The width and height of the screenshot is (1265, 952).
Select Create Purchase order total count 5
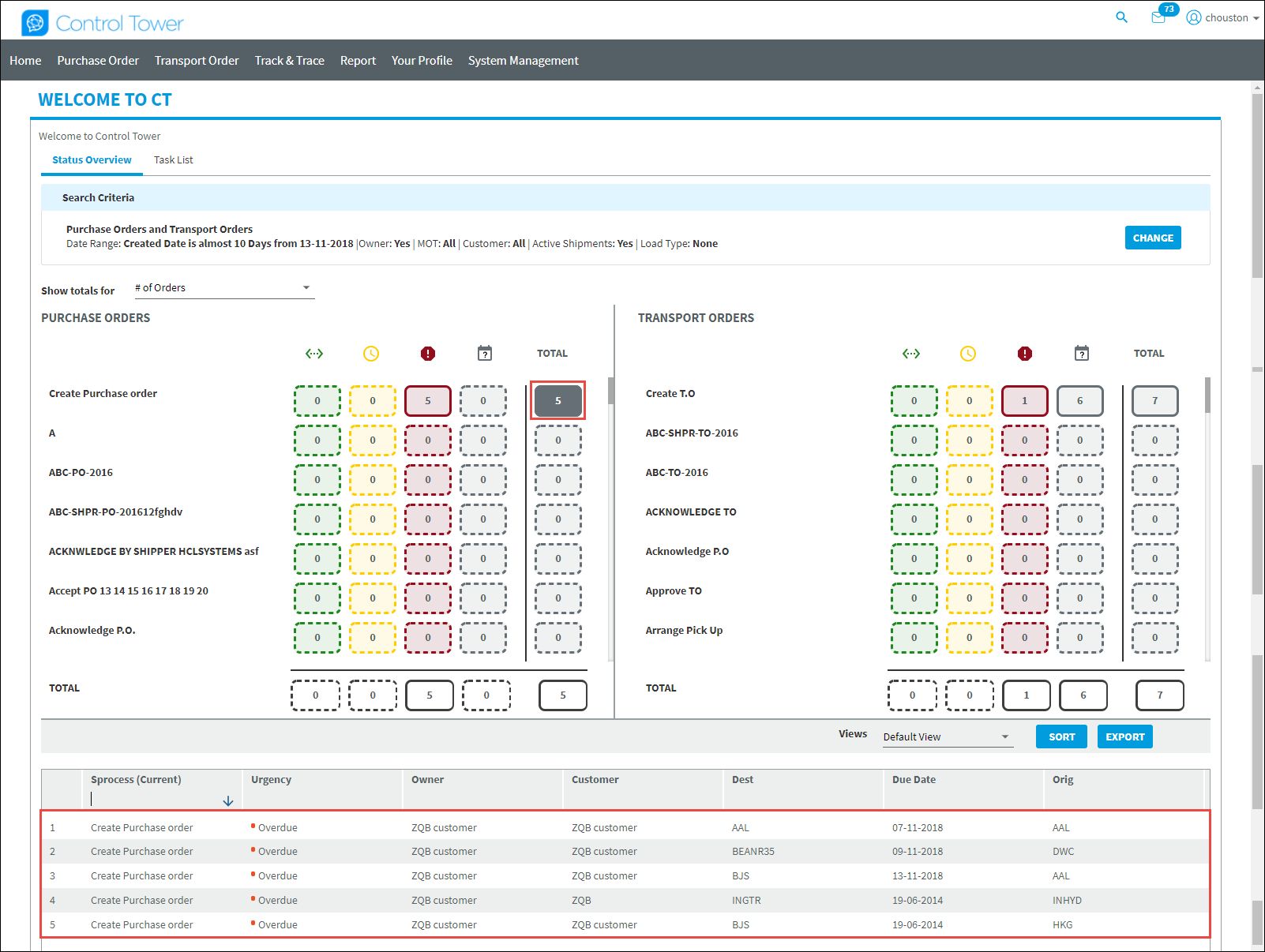click(x=557, y=400)
